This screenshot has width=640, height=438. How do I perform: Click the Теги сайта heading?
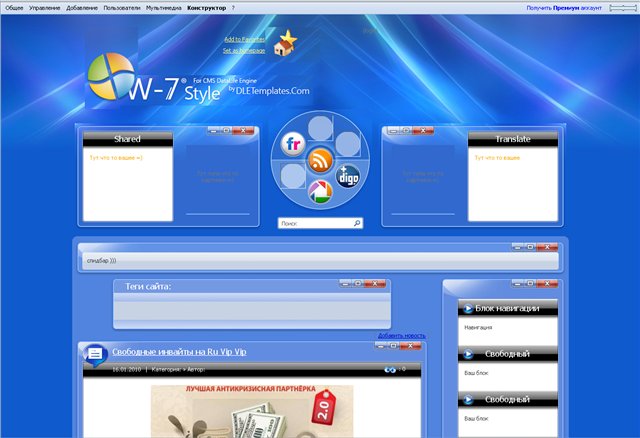[x=148, y=287]
